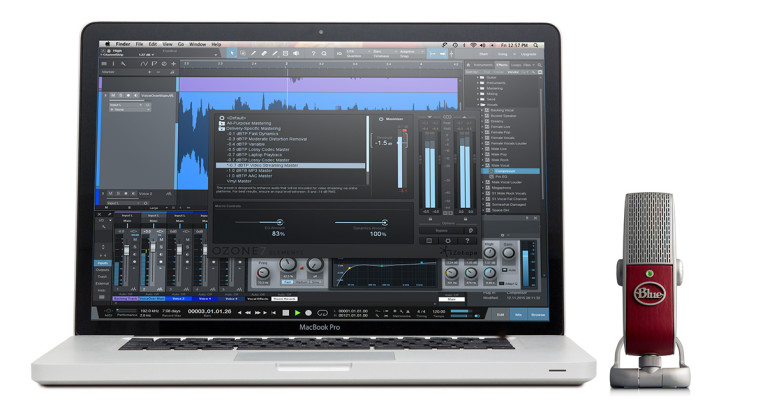This screenshot has width=765, height=409.
Task: Toggle the Maximizer power button
Action: click(379, 119)
